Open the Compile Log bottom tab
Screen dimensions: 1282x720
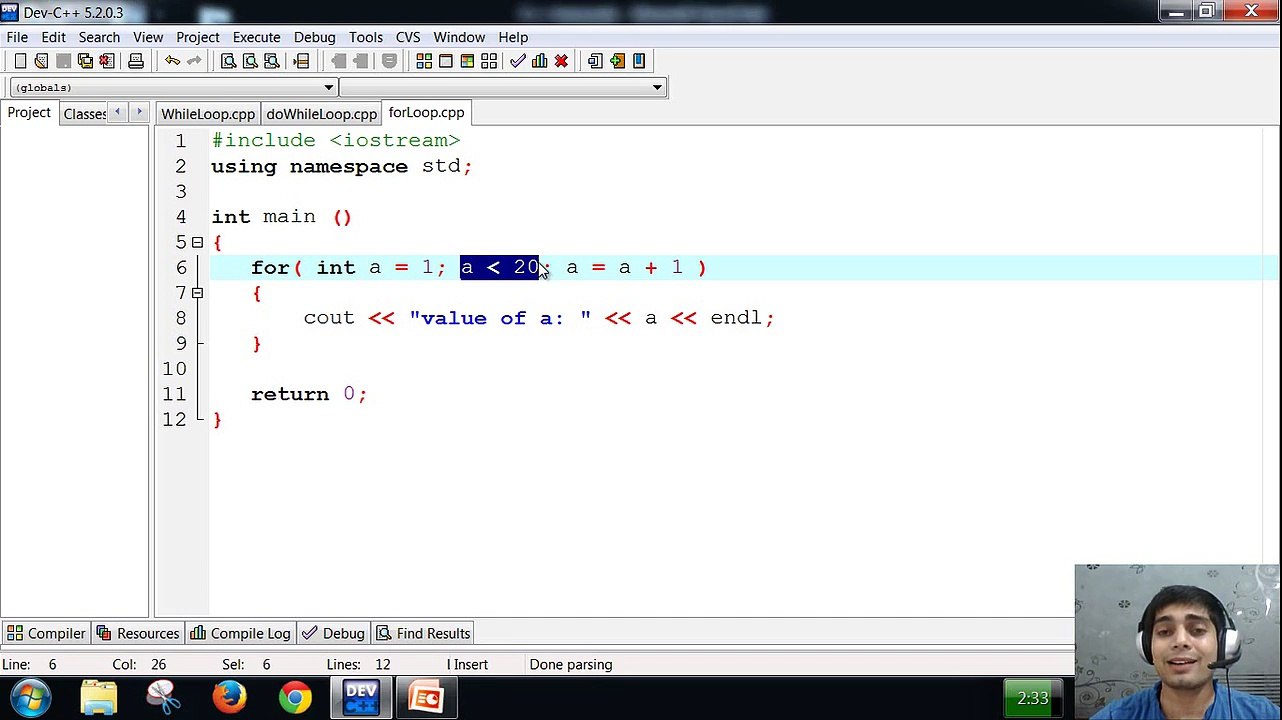pyautogui.click(x=240, y=633)
